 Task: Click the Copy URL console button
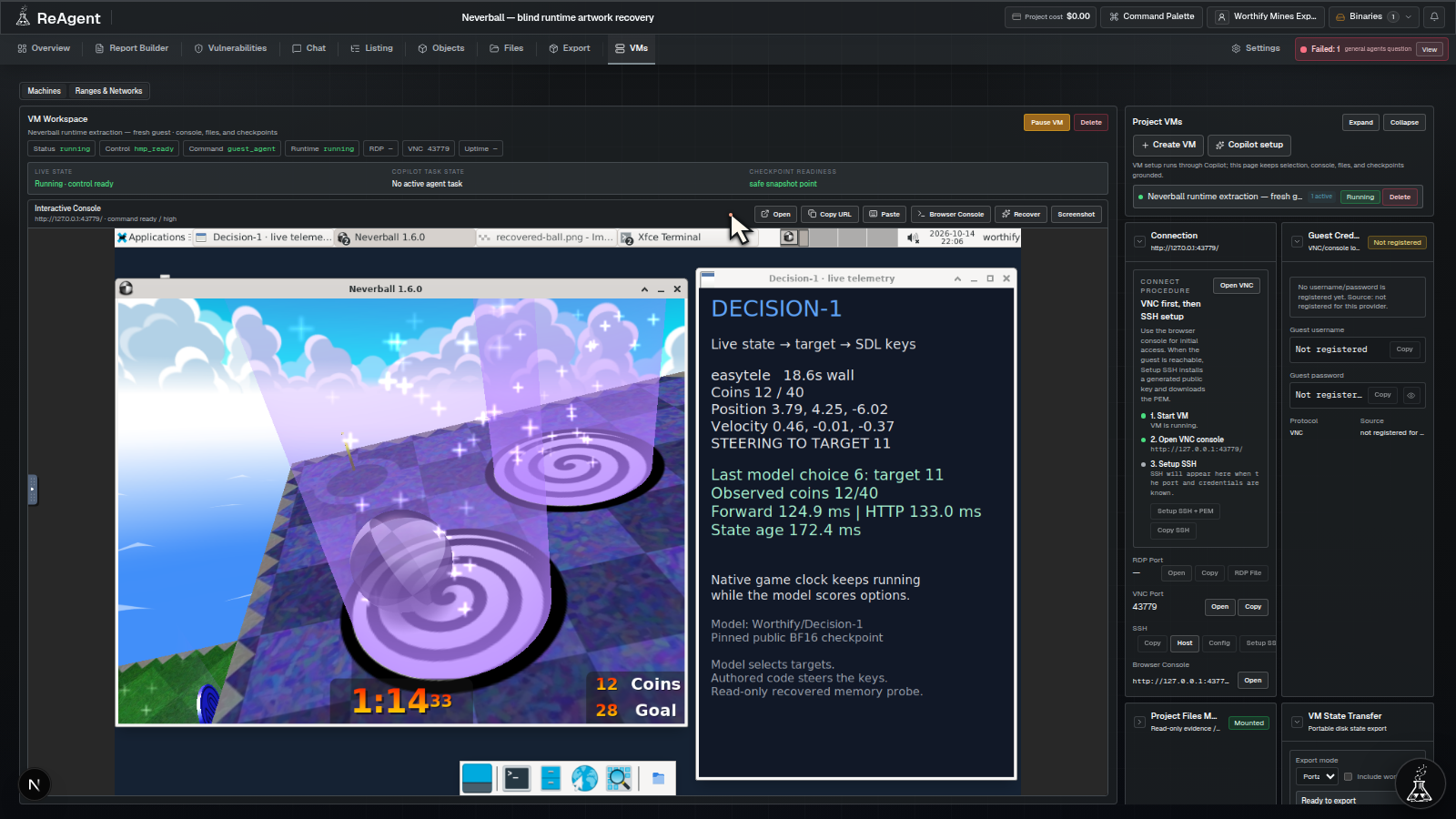click(829, 214)
